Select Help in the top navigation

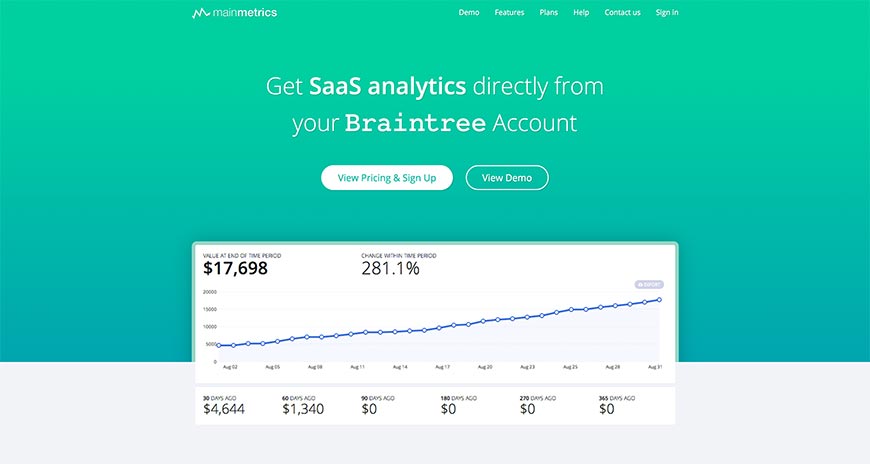tap(581, 13)
